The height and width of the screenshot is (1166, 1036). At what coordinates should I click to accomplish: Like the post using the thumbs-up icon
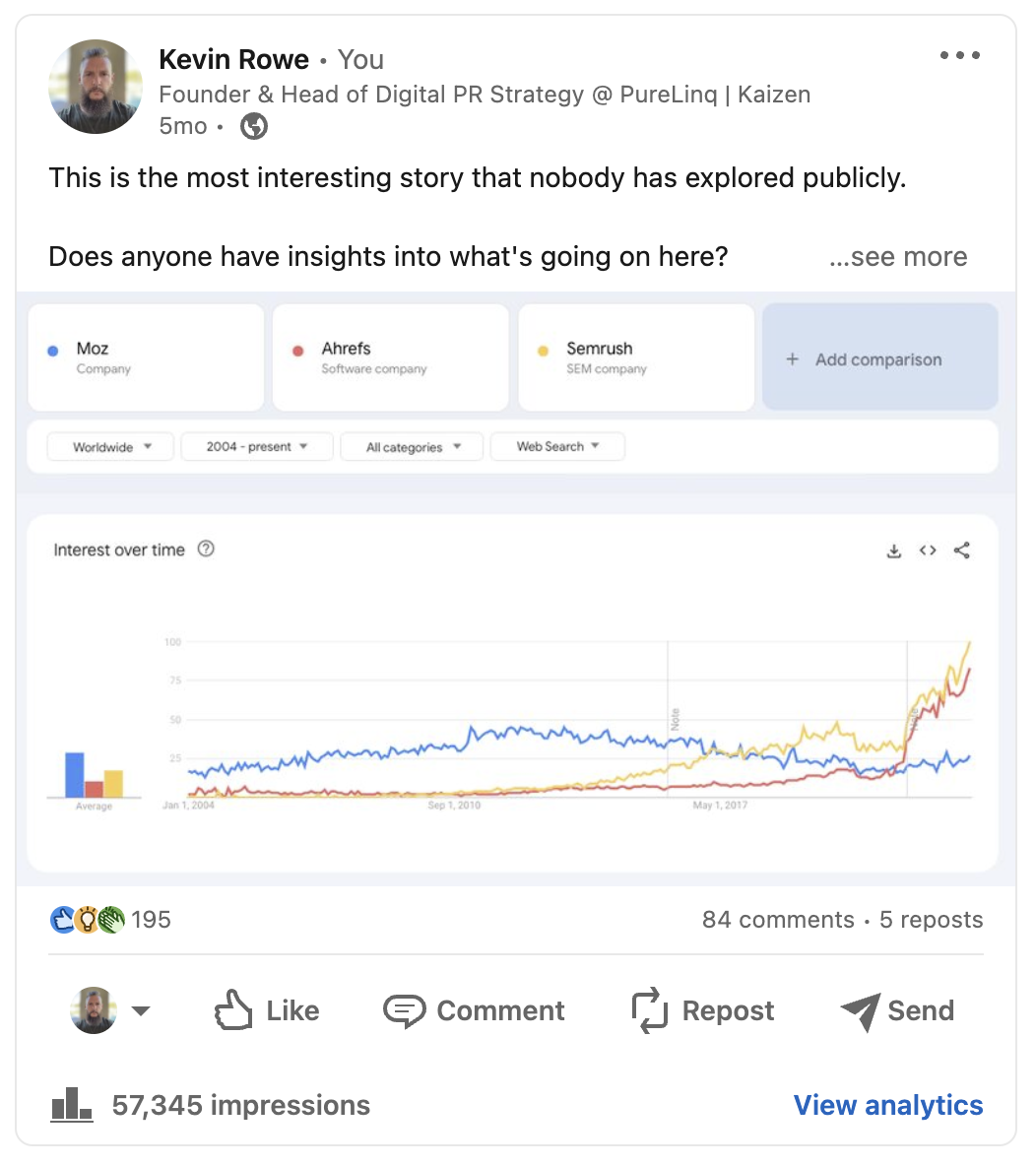(x=233, y=1010)
